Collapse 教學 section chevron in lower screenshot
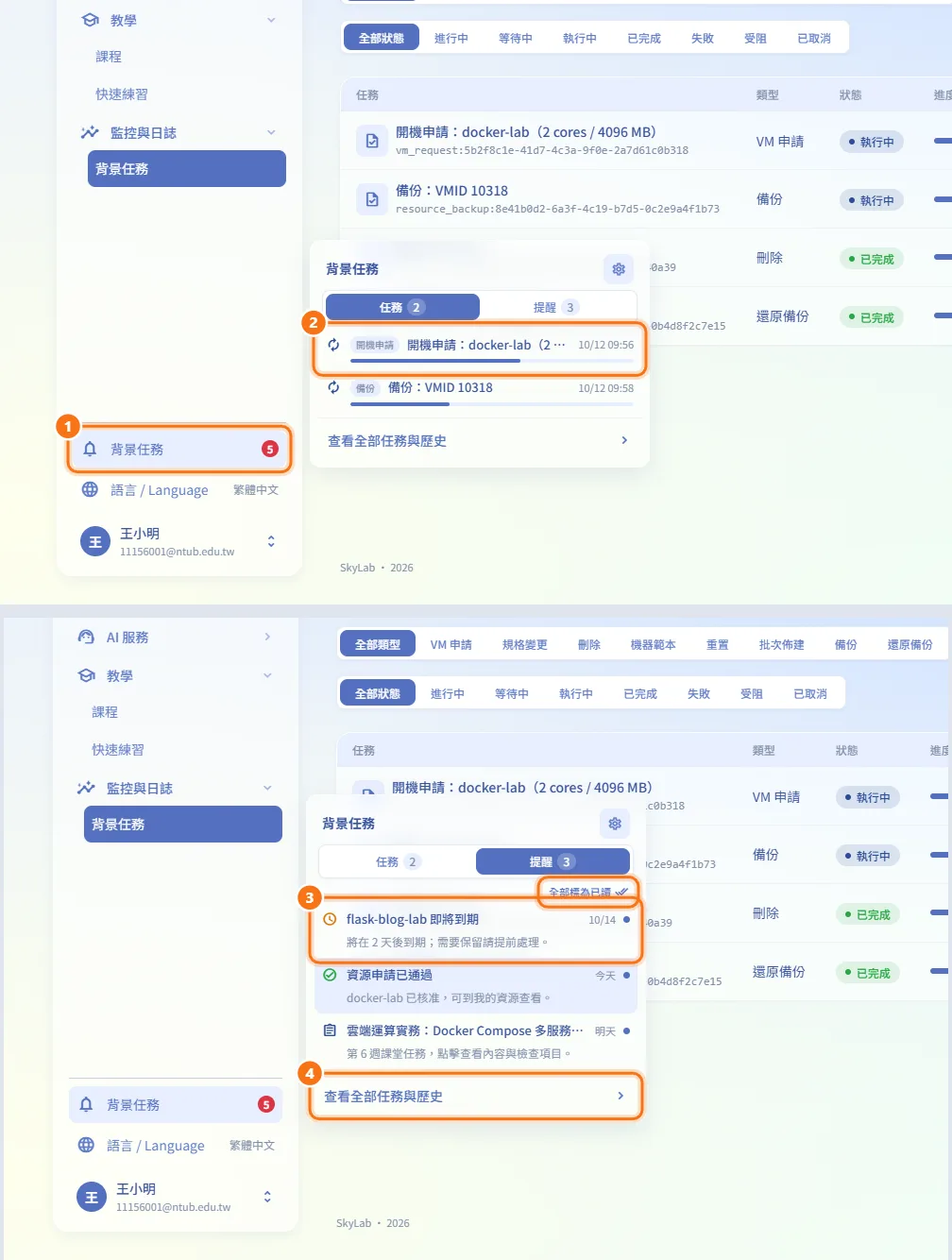This screenshot has width=952, height=1260. [x=267, y=675]
